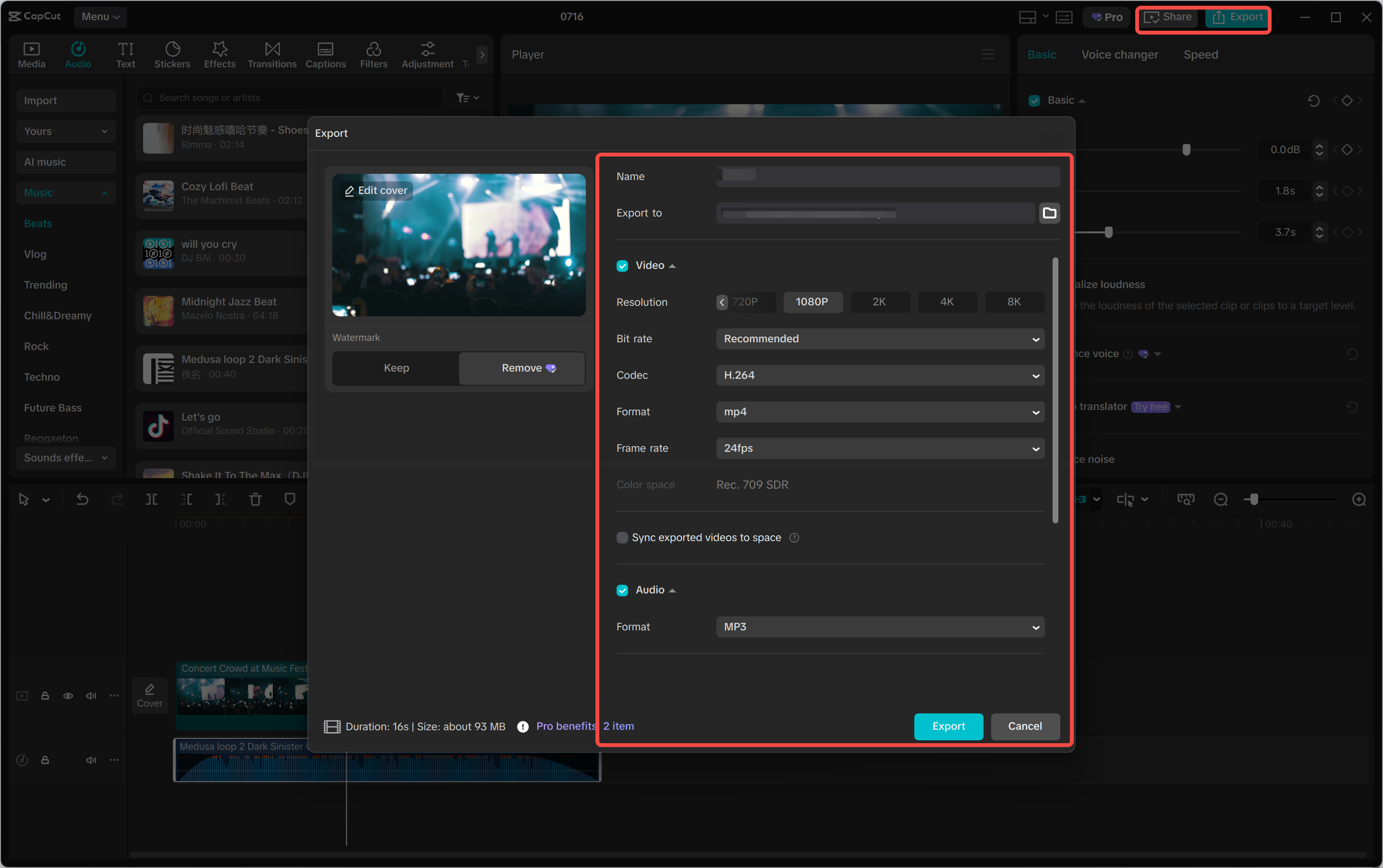Switch to the Stickers panel
The image size is (1383, 868).
[x=172, y=54]
